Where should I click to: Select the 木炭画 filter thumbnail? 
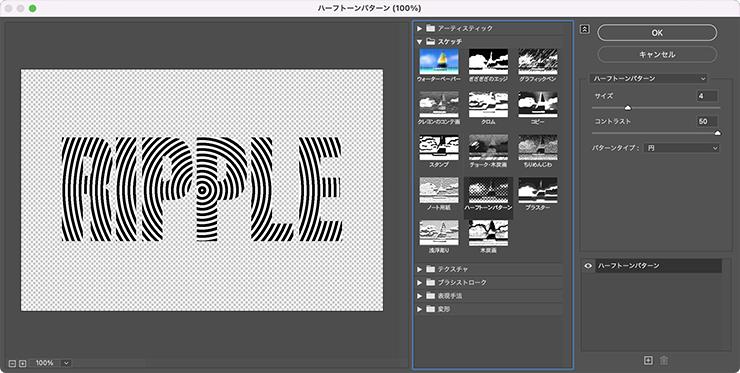[x=488, y=233]
